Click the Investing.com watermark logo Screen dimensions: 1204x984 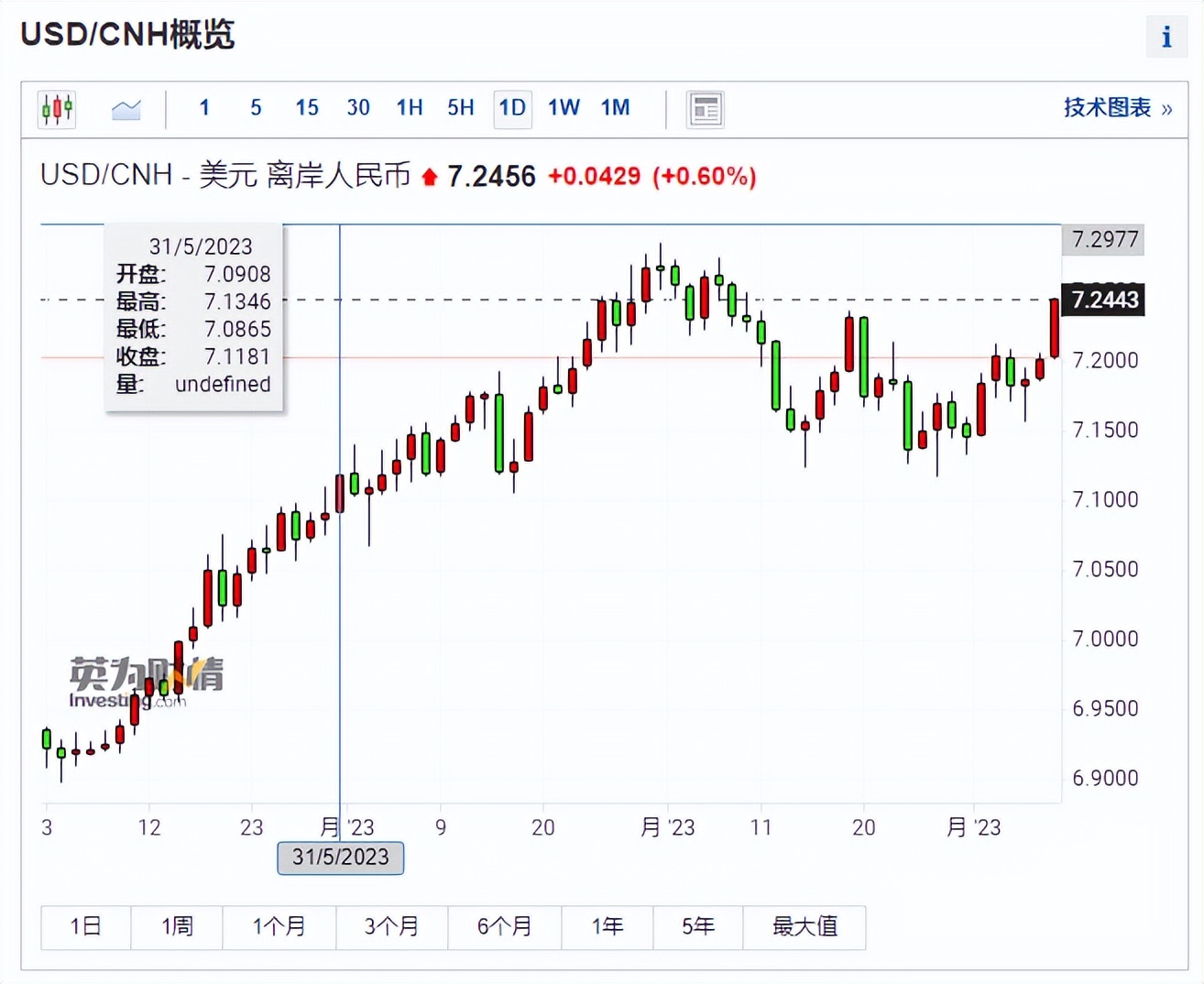point(146,683)
